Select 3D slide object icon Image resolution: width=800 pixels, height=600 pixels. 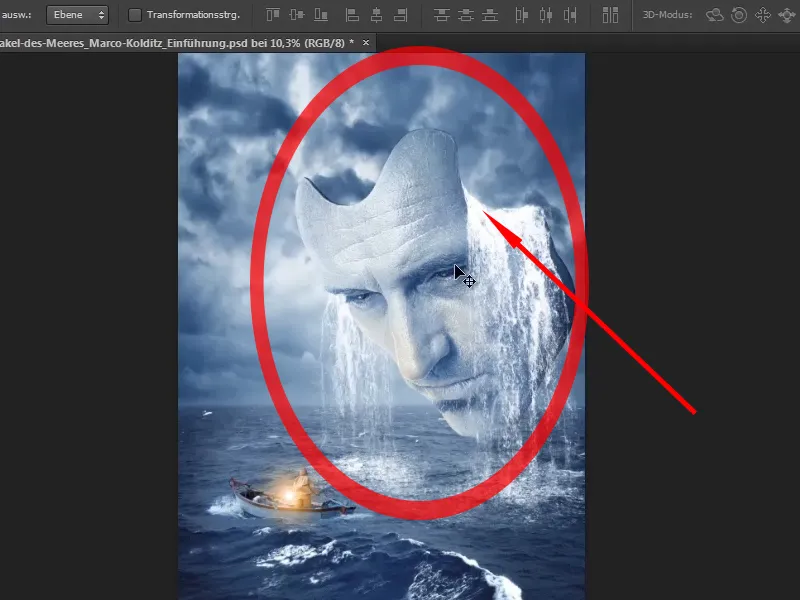[x=787, y=15]
